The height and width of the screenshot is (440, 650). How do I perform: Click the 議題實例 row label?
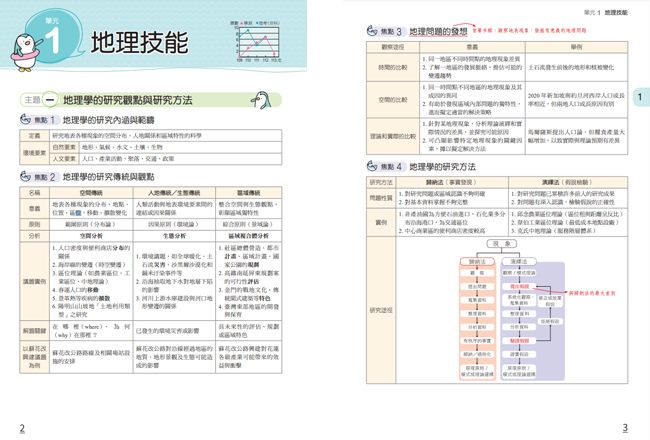(x=35, y=281)
